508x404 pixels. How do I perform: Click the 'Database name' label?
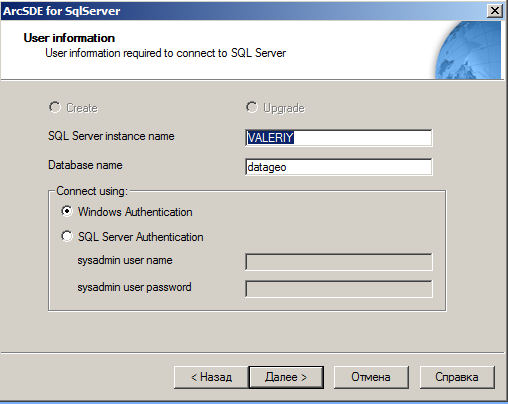coord(85,165)
